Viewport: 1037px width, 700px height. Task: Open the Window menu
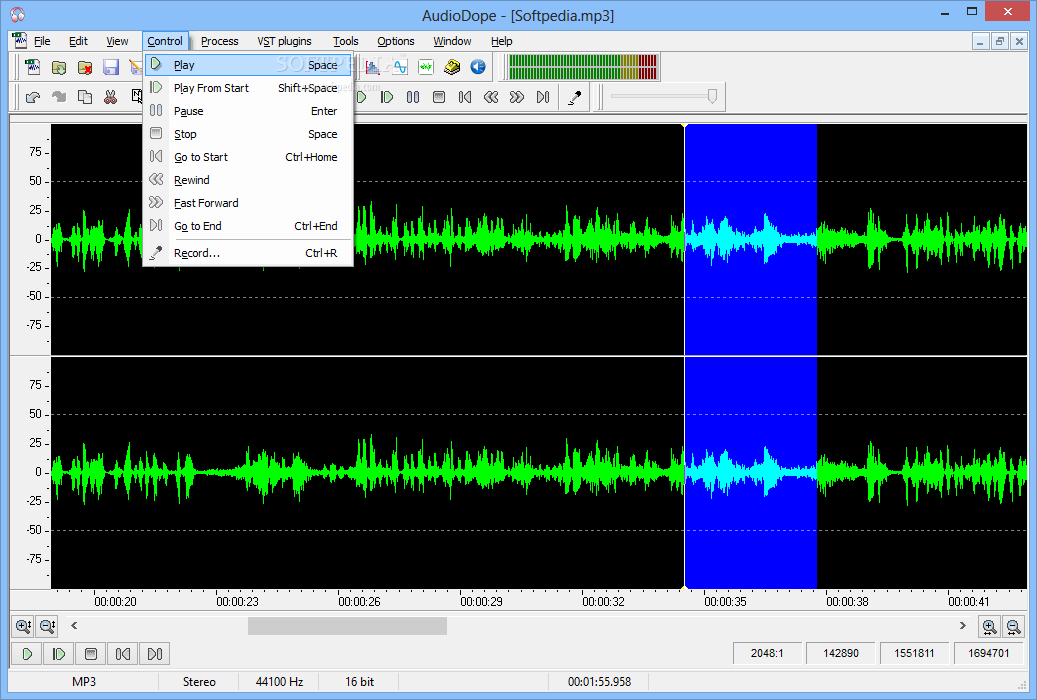452,41
